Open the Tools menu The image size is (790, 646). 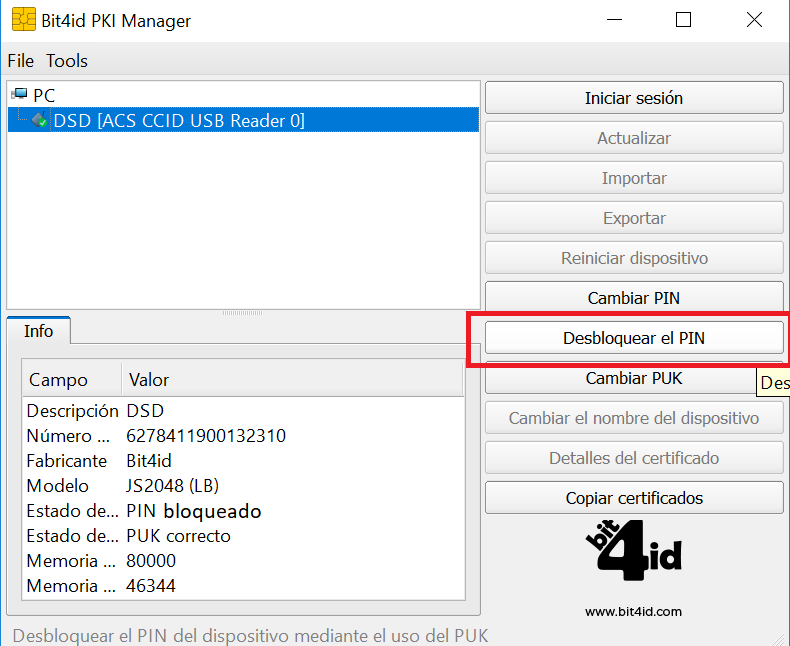pyautogui.click(x=67, y=61)
